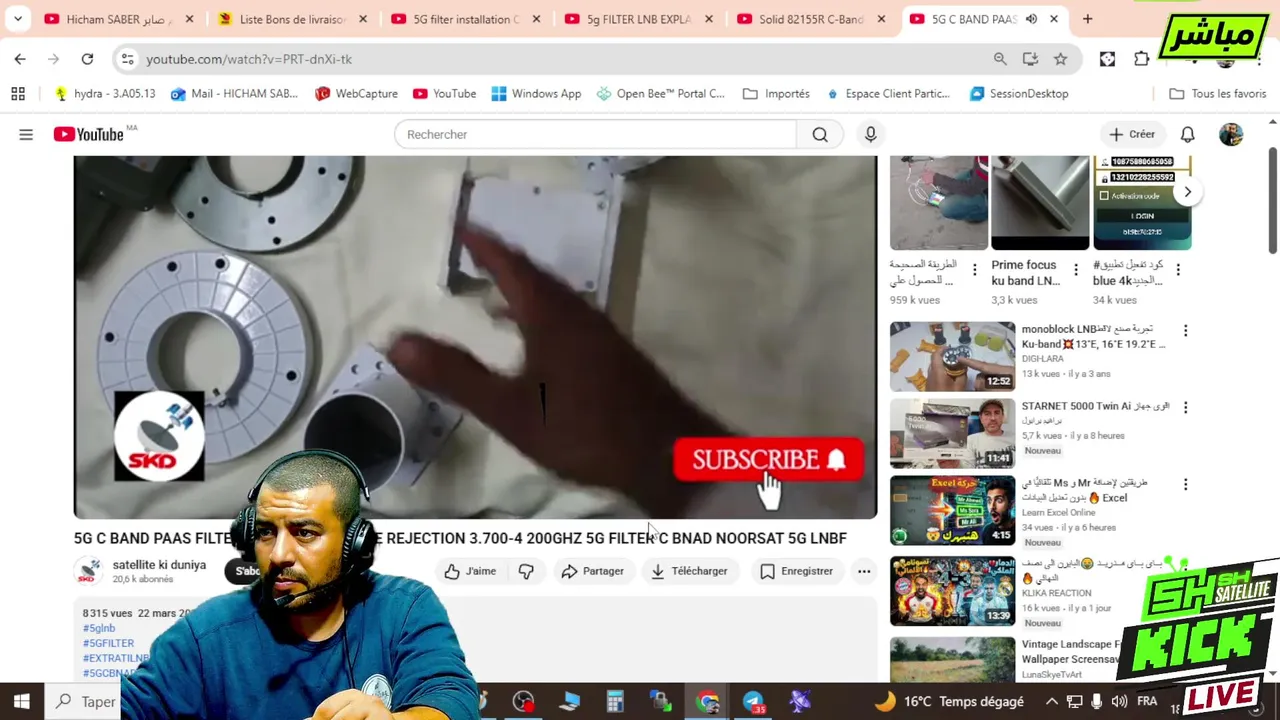Bookmark this page with the star icon

[x=1060, y=59]
